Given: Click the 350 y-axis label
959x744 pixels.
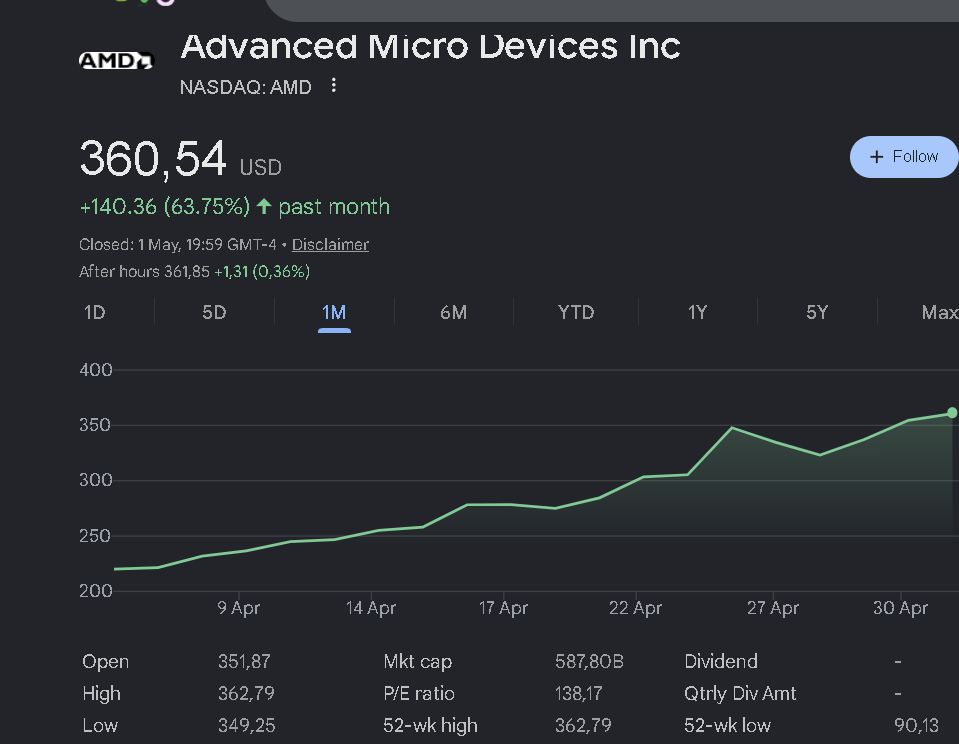Looking at the screenshot, I should [x=95, y=425].
